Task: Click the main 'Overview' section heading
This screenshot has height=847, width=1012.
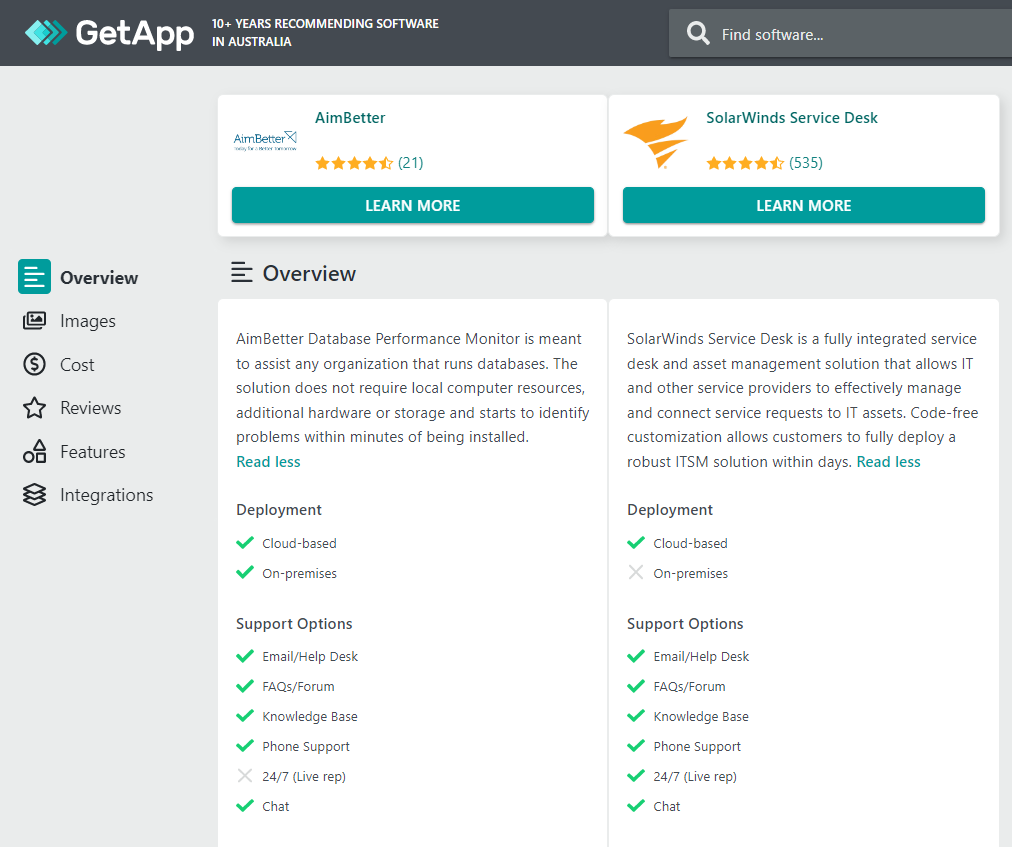Action: click(x=309, y=274)
